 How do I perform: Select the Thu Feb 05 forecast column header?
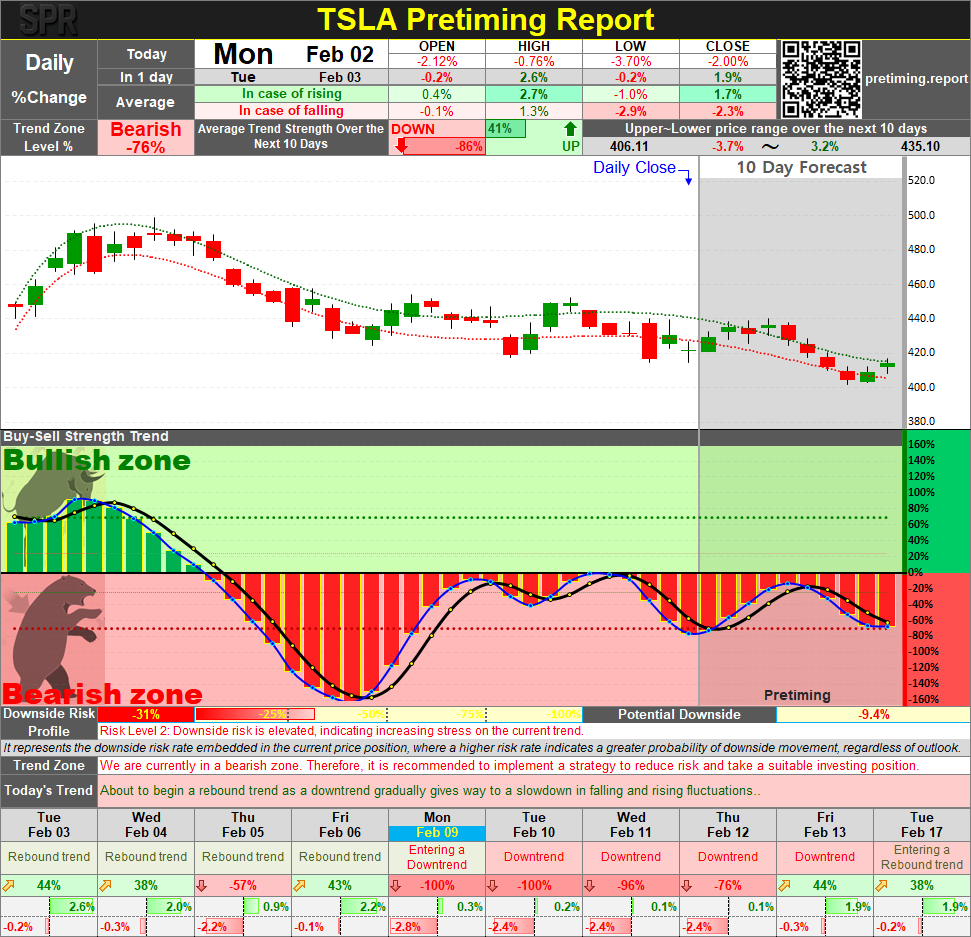coord(243,825)
